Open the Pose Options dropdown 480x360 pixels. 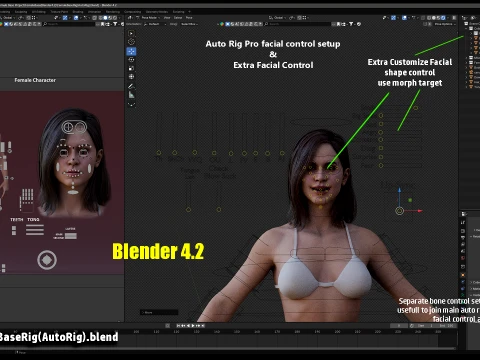point(444,24)
